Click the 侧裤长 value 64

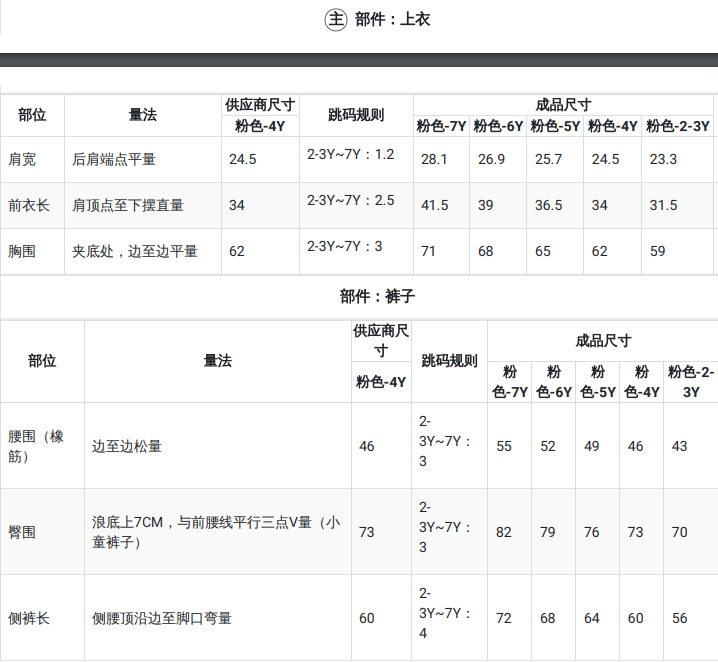592,618
